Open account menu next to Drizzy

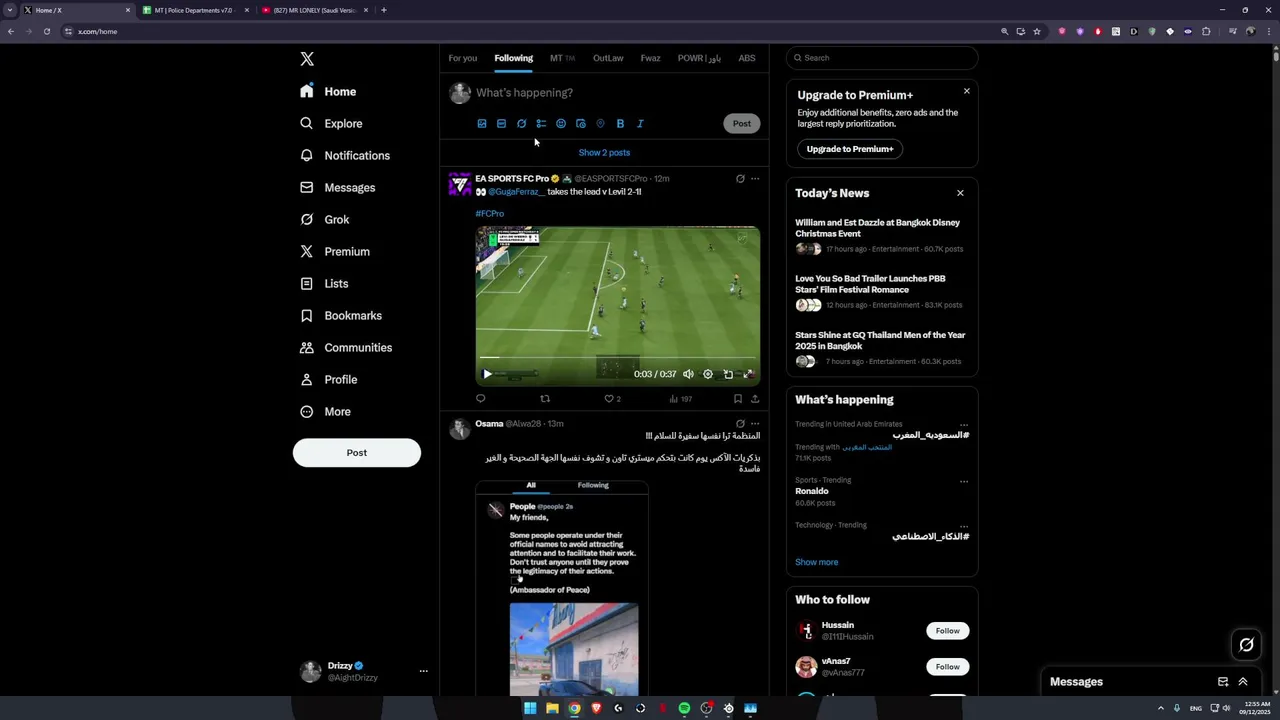click(x=423, y=671)
